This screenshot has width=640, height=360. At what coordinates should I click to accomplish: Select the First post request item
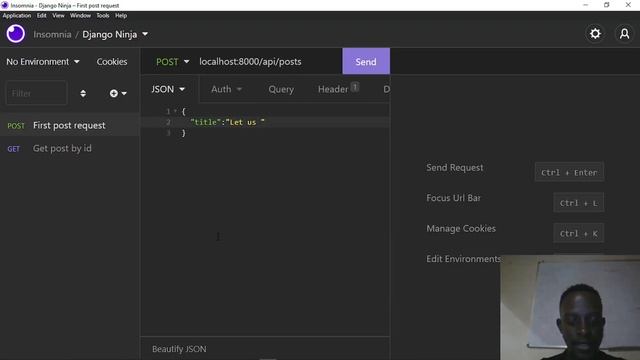[70, 125]
